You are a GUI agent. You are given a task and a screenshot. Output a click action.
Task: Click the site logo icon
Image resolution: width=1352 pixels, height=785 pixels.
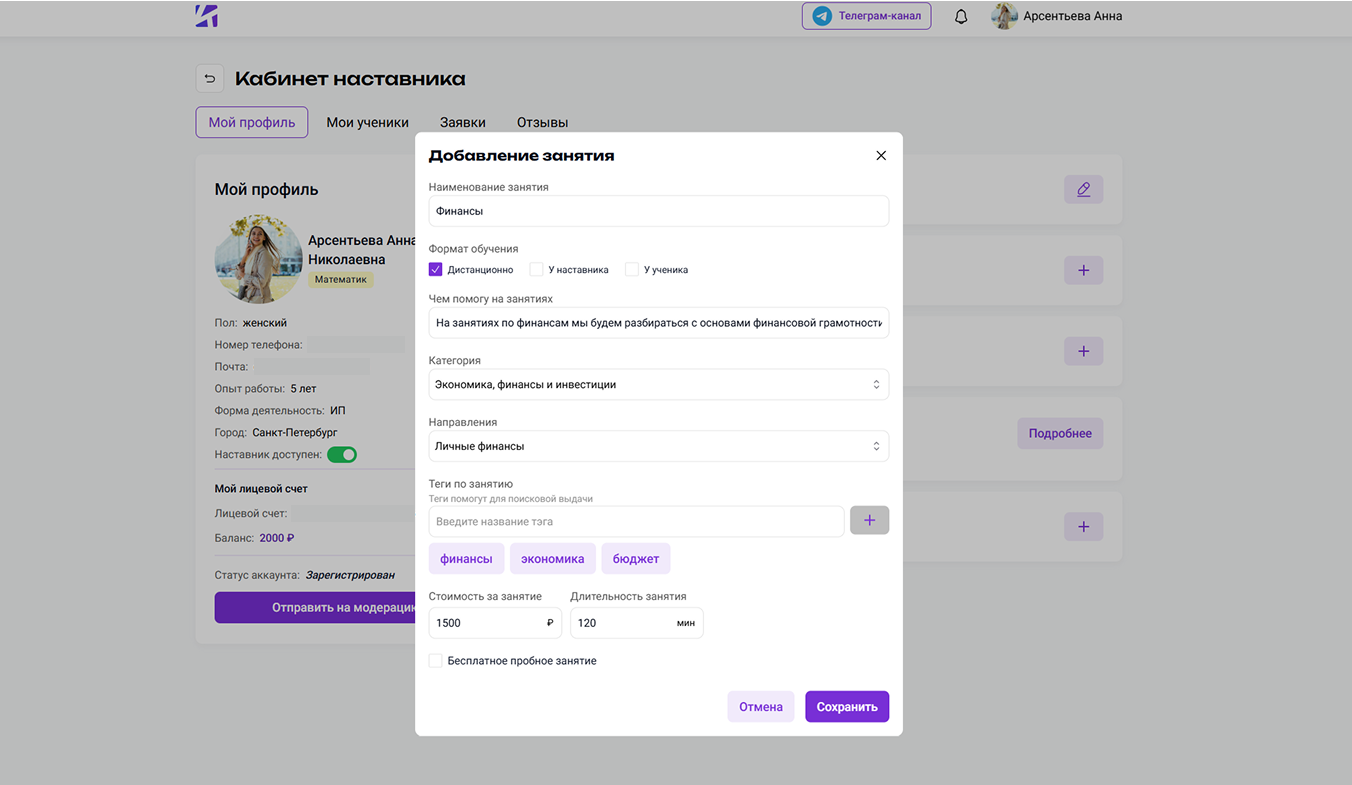pos(207,16)
